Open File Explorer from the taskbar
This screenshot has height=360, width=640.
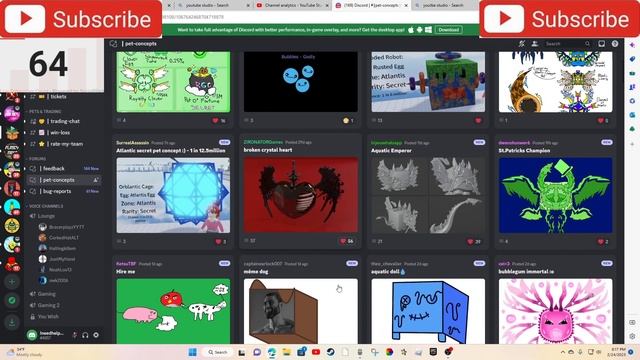pyautogui.click(x=287, y=352)
